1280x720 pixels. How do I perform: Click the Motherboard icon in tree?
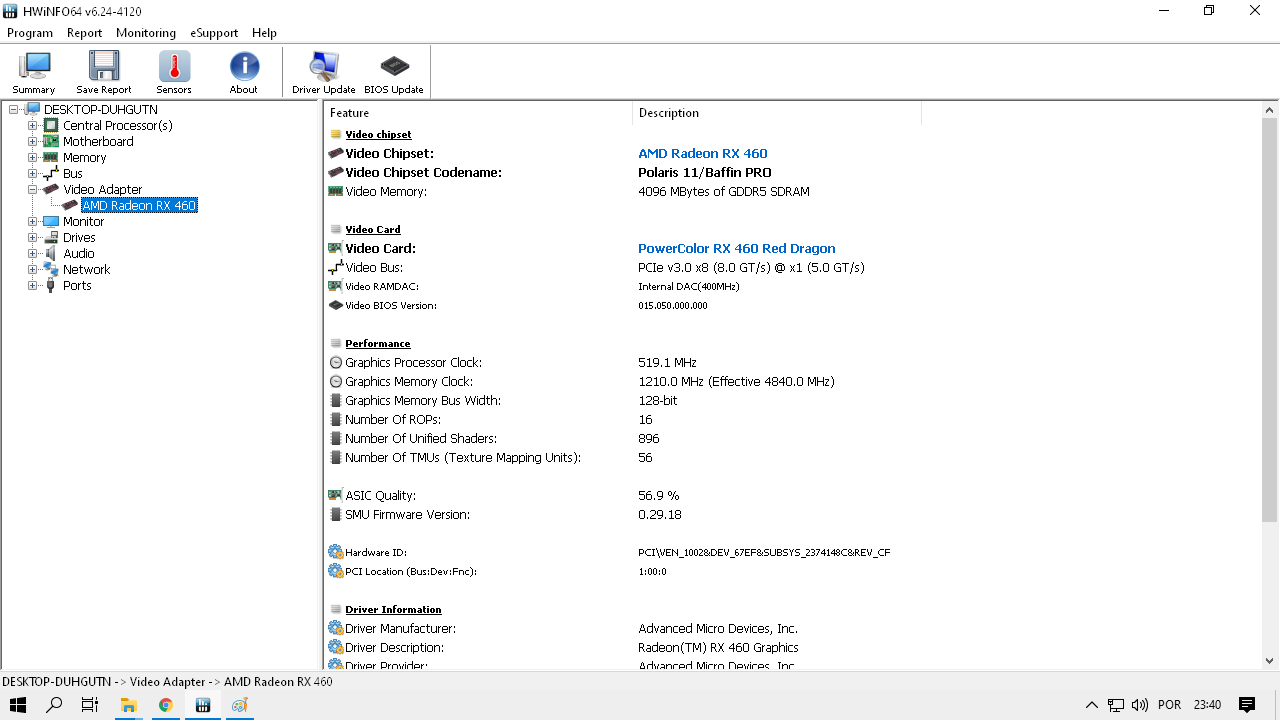tap(51, 142)
